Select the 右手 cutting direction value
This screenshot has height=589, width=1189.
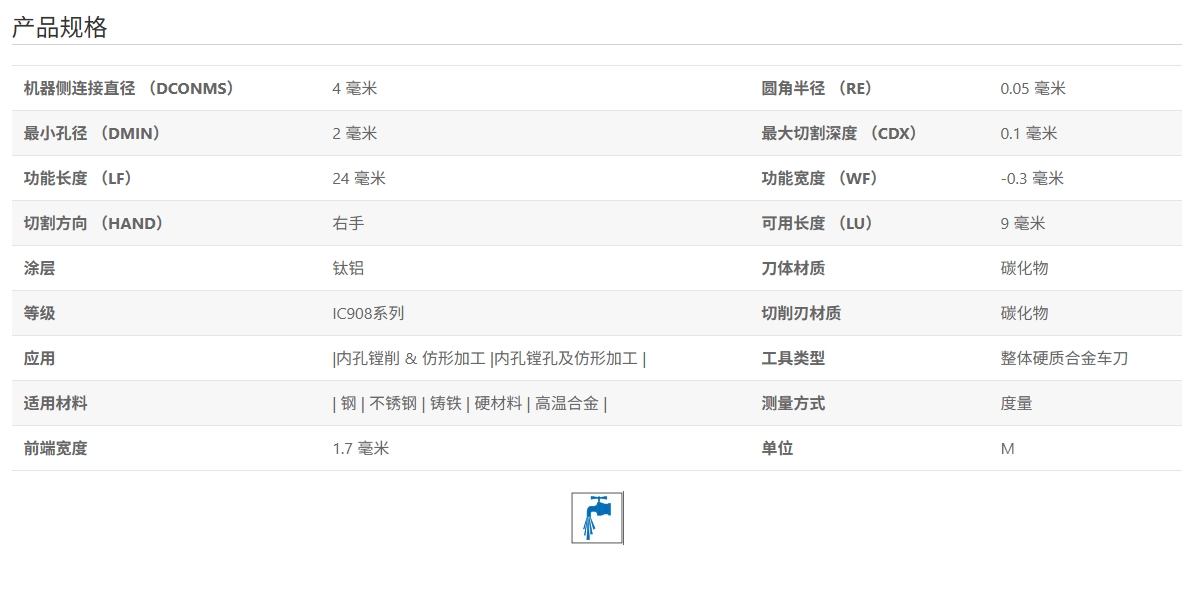point(348,223)
